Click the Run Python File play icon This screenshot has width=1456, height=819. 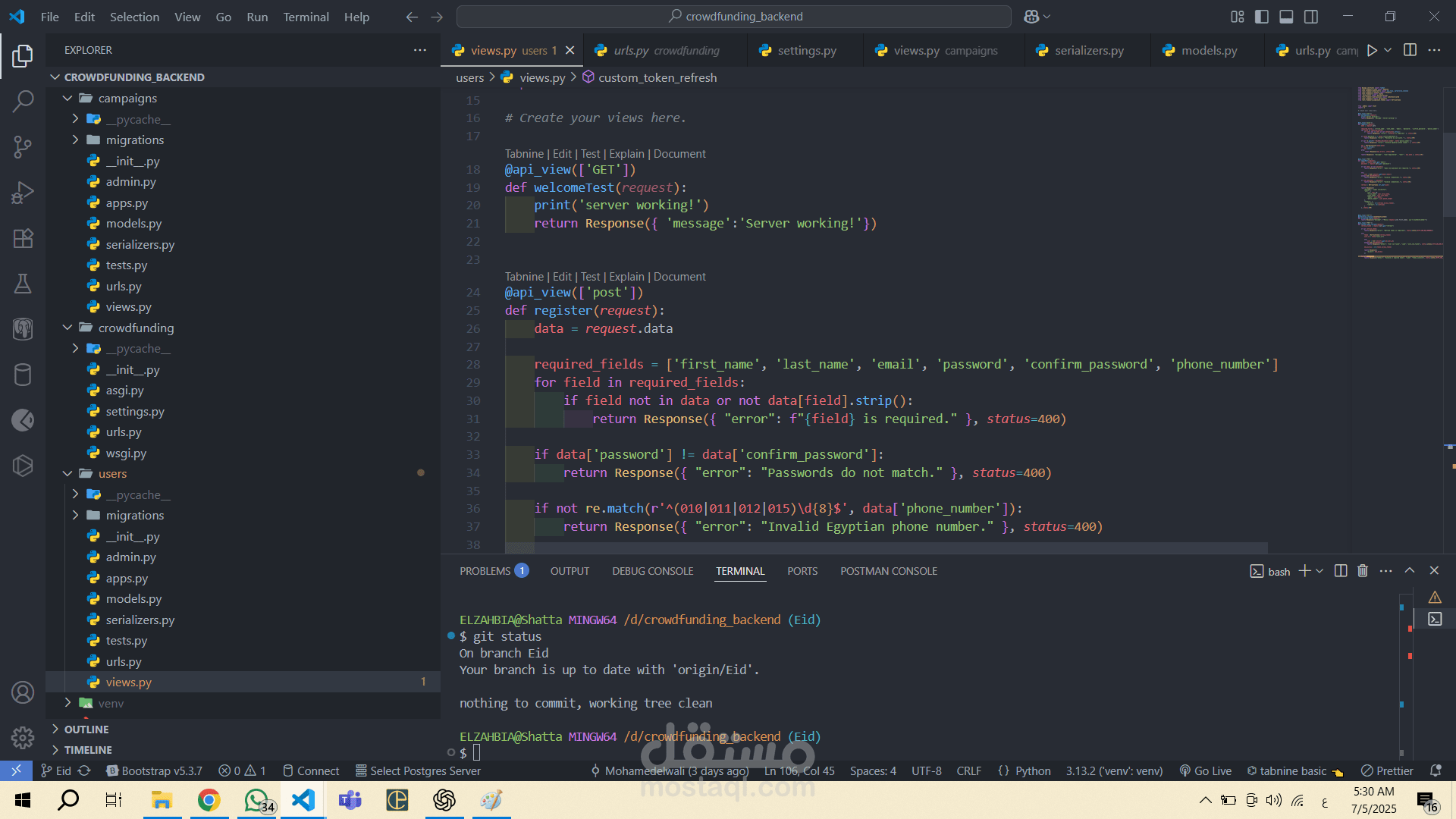1372,50
